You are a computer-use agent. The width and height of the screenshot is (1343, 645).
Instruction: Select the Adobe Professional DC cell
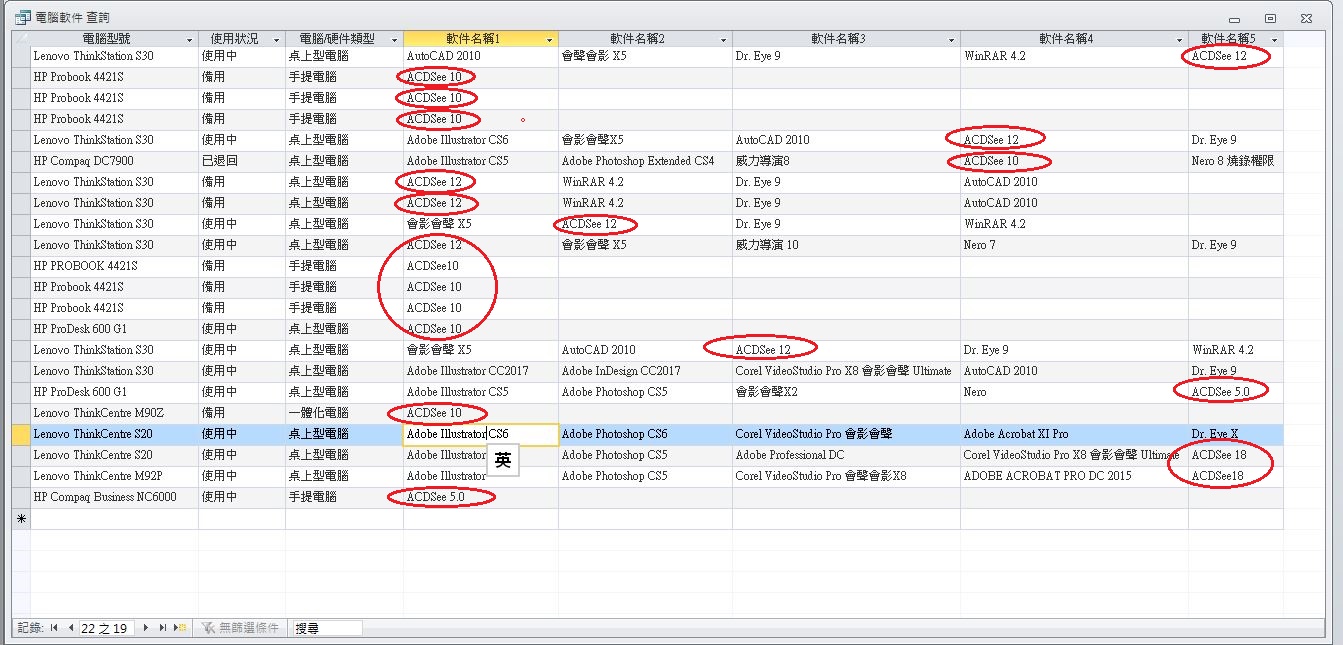(x=847, y=455)
